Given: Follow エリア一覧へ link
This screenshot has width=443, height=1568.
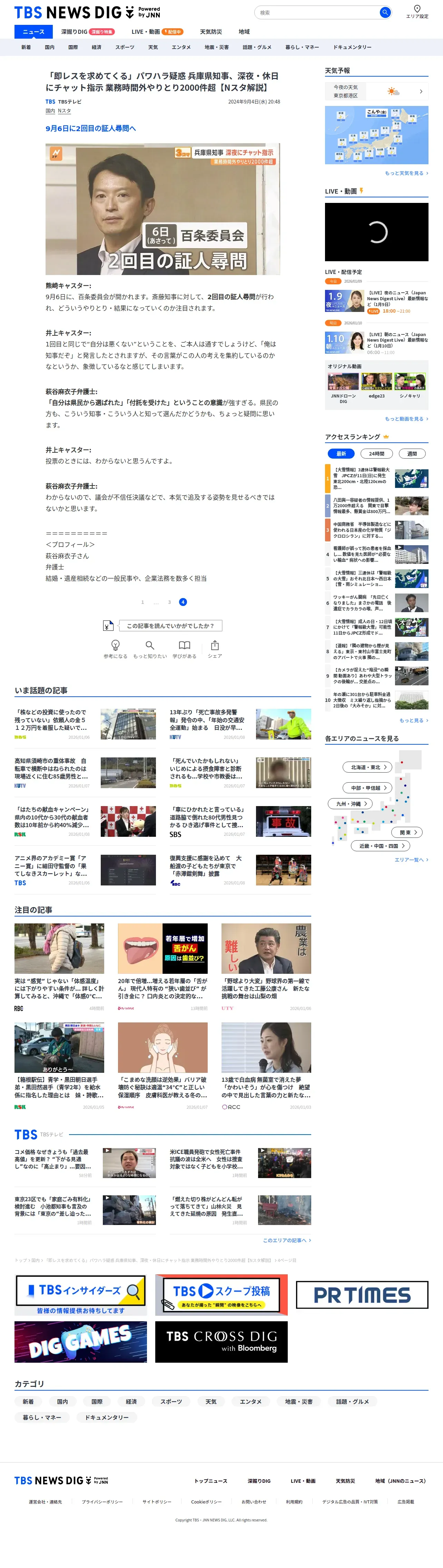Looking at the screenshot, I should [411, 860].
